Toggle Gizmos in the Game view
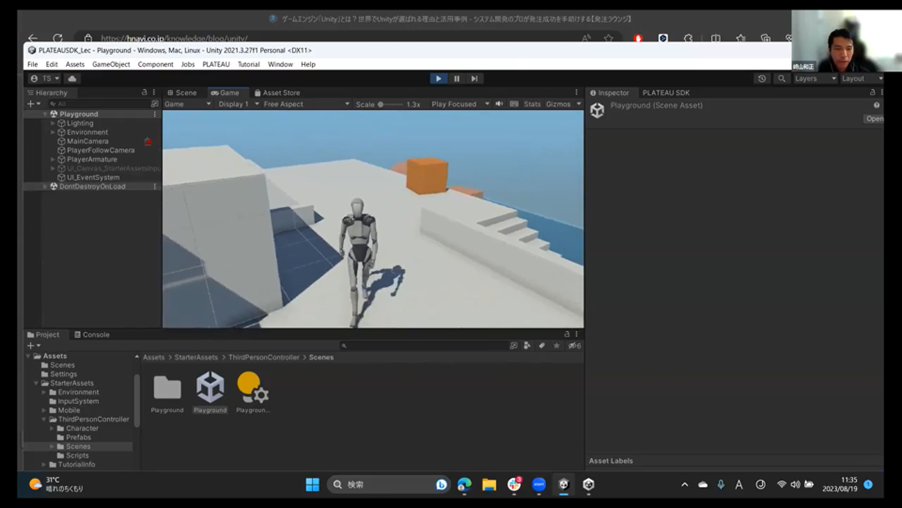902x508 pixels. pos(558,104)
